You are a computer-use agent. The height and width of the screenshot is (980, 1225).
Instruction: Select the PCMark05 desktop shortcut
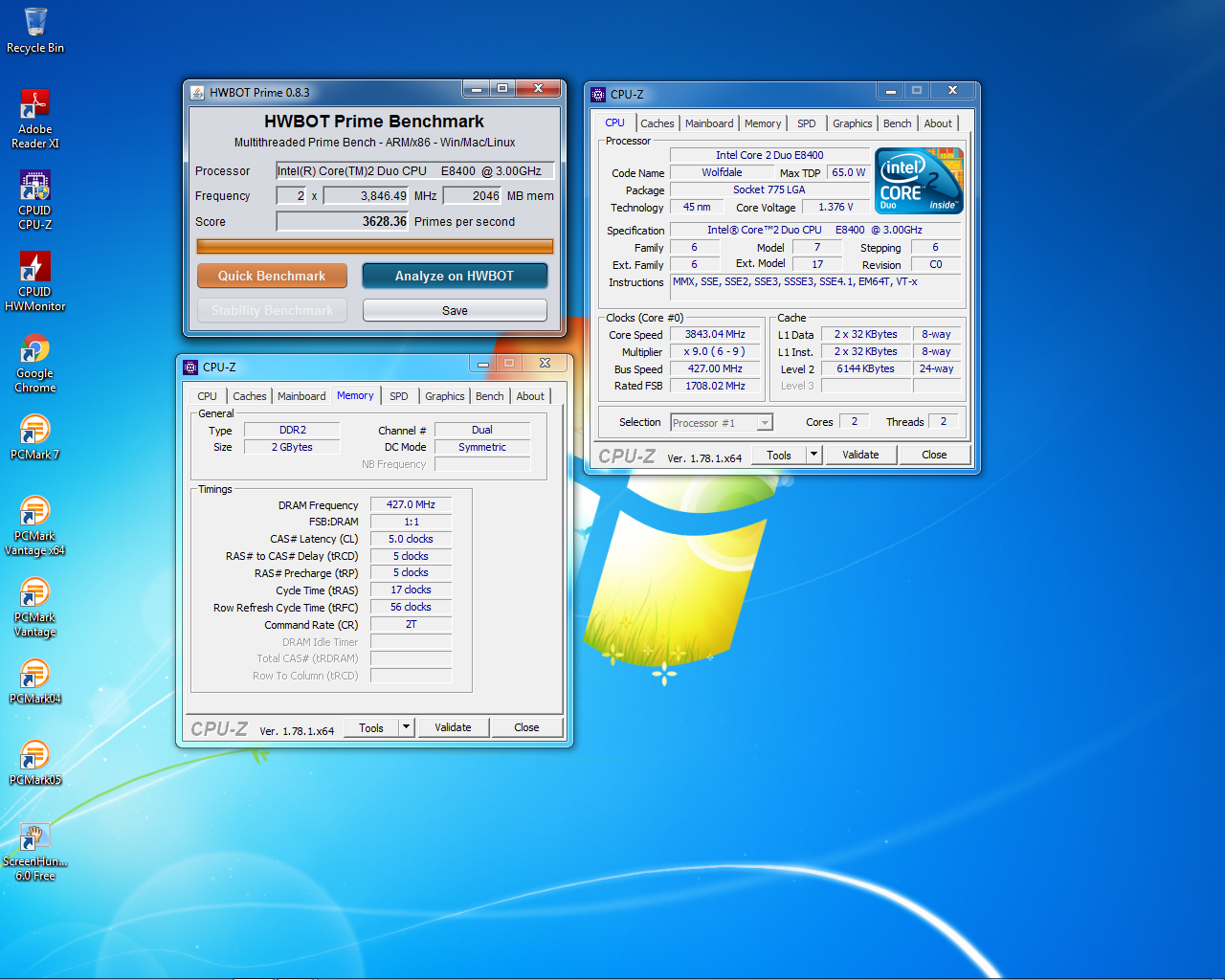(x=35, y=763)
